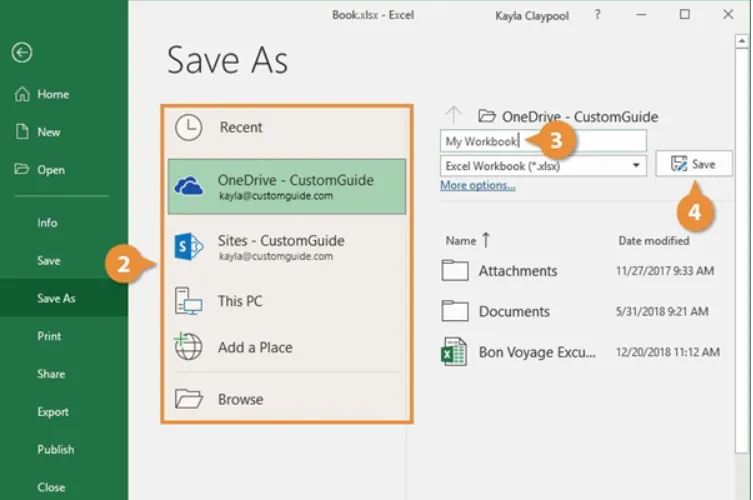
Task: Select the Recent clock icon
Action: pyautogui.click(x=188, y=127)
